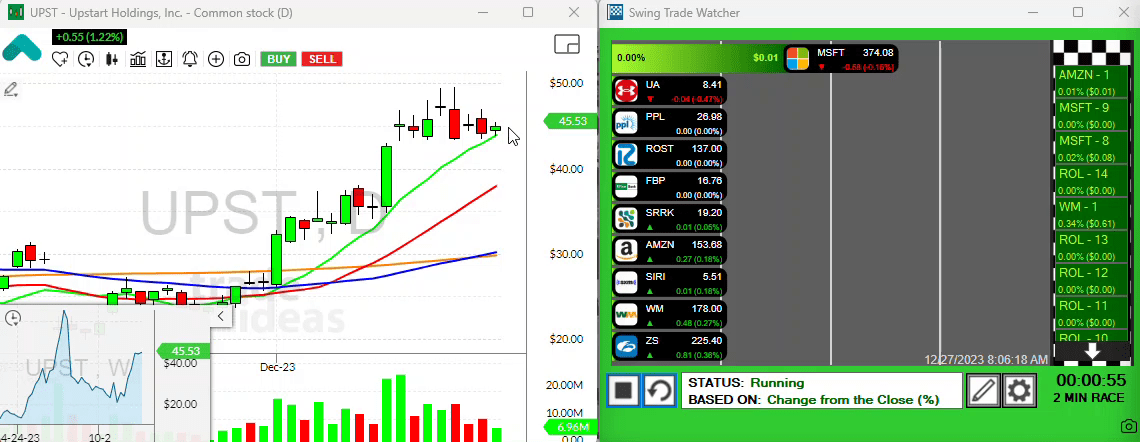The width and height of the screenshot is (1140, 442).
Task: Click the UPST chart window title icon
Action: (15, 12)
